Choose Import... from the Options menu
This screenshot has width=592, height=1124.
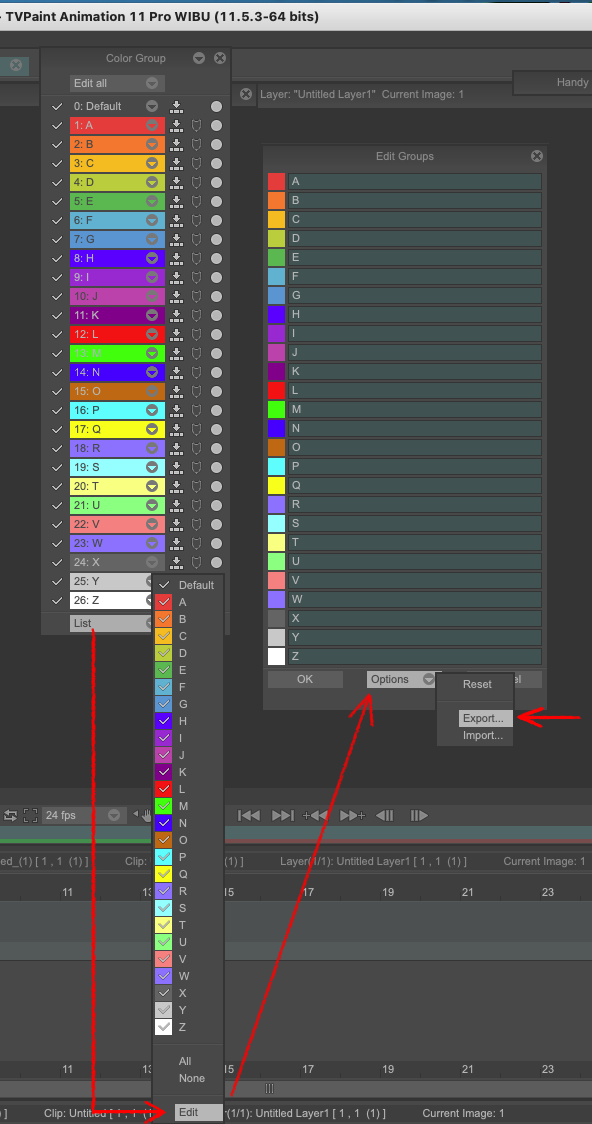482,735
